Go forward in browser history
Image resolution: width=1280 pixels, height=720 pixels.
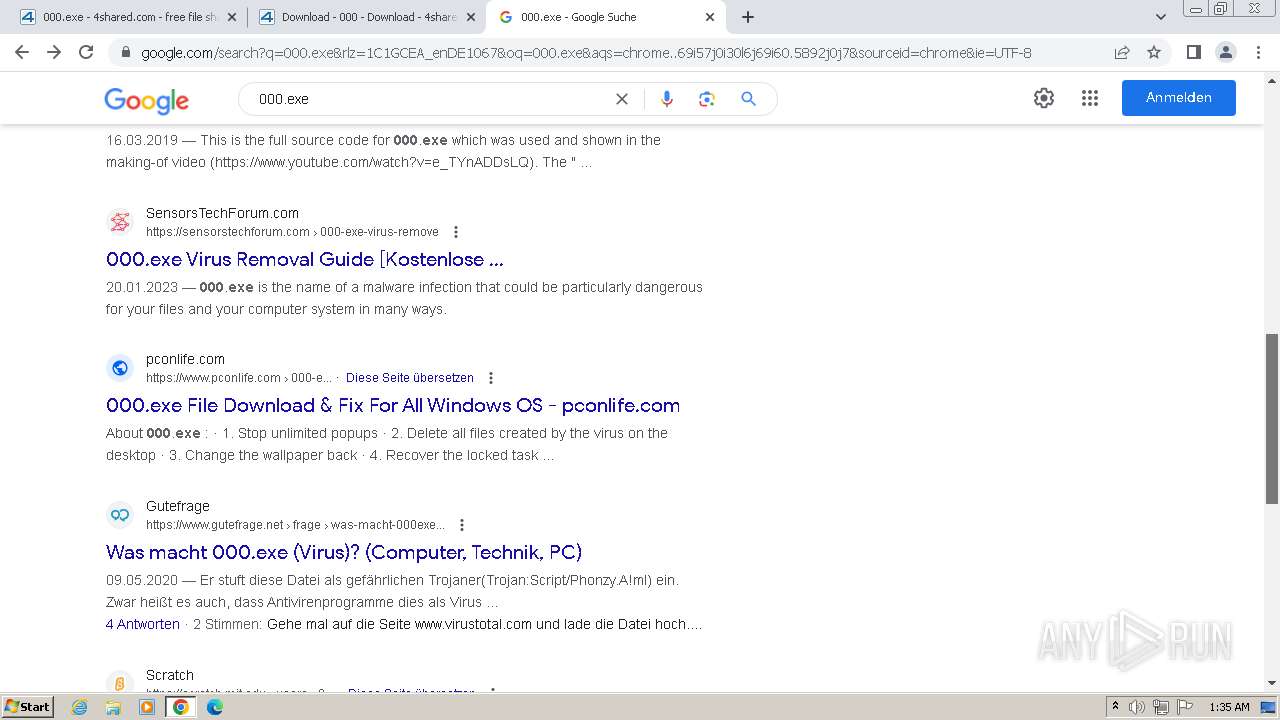(x=54, y=52)
